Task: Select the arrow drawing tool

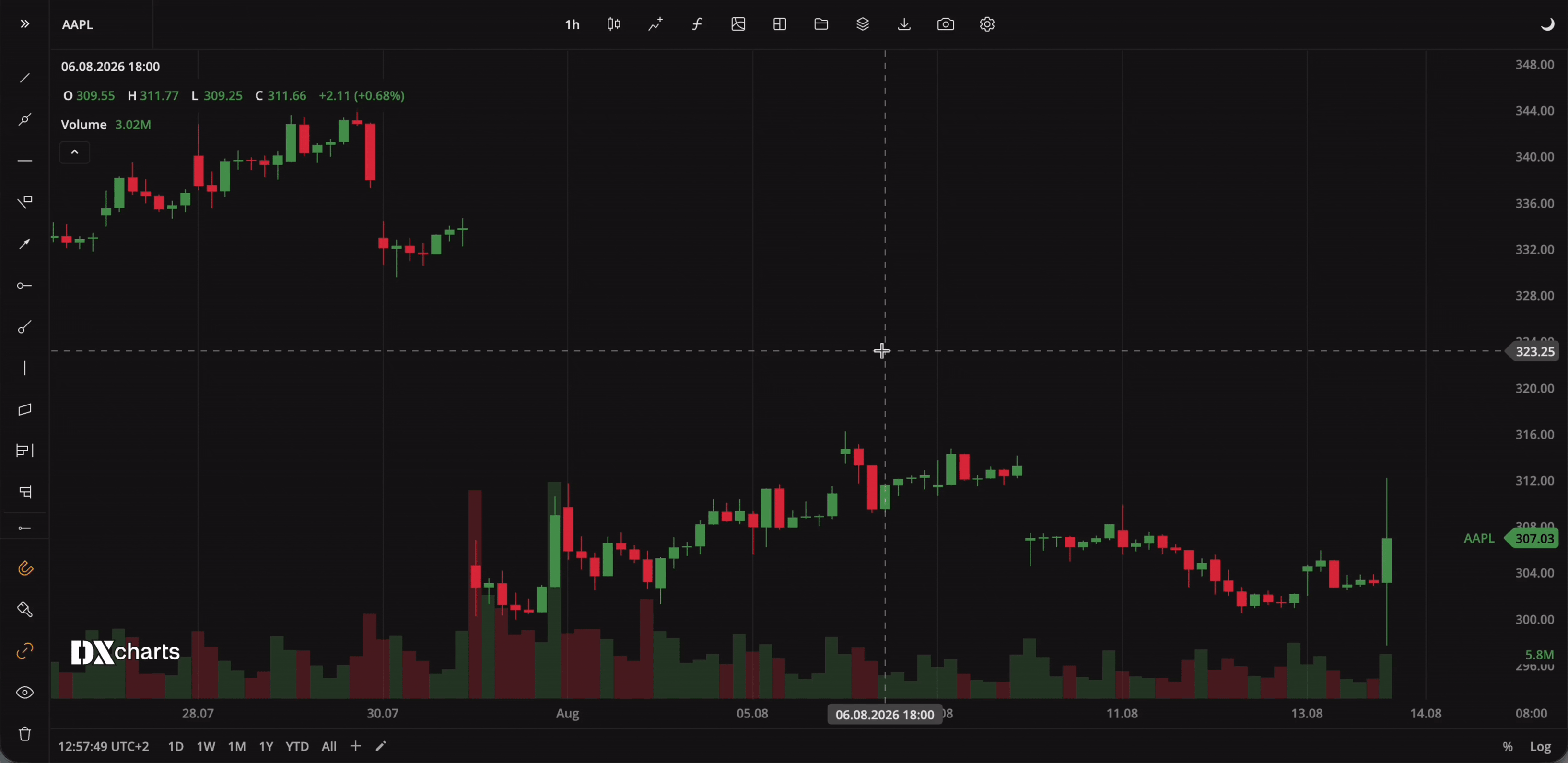Action: coord(25,244)
